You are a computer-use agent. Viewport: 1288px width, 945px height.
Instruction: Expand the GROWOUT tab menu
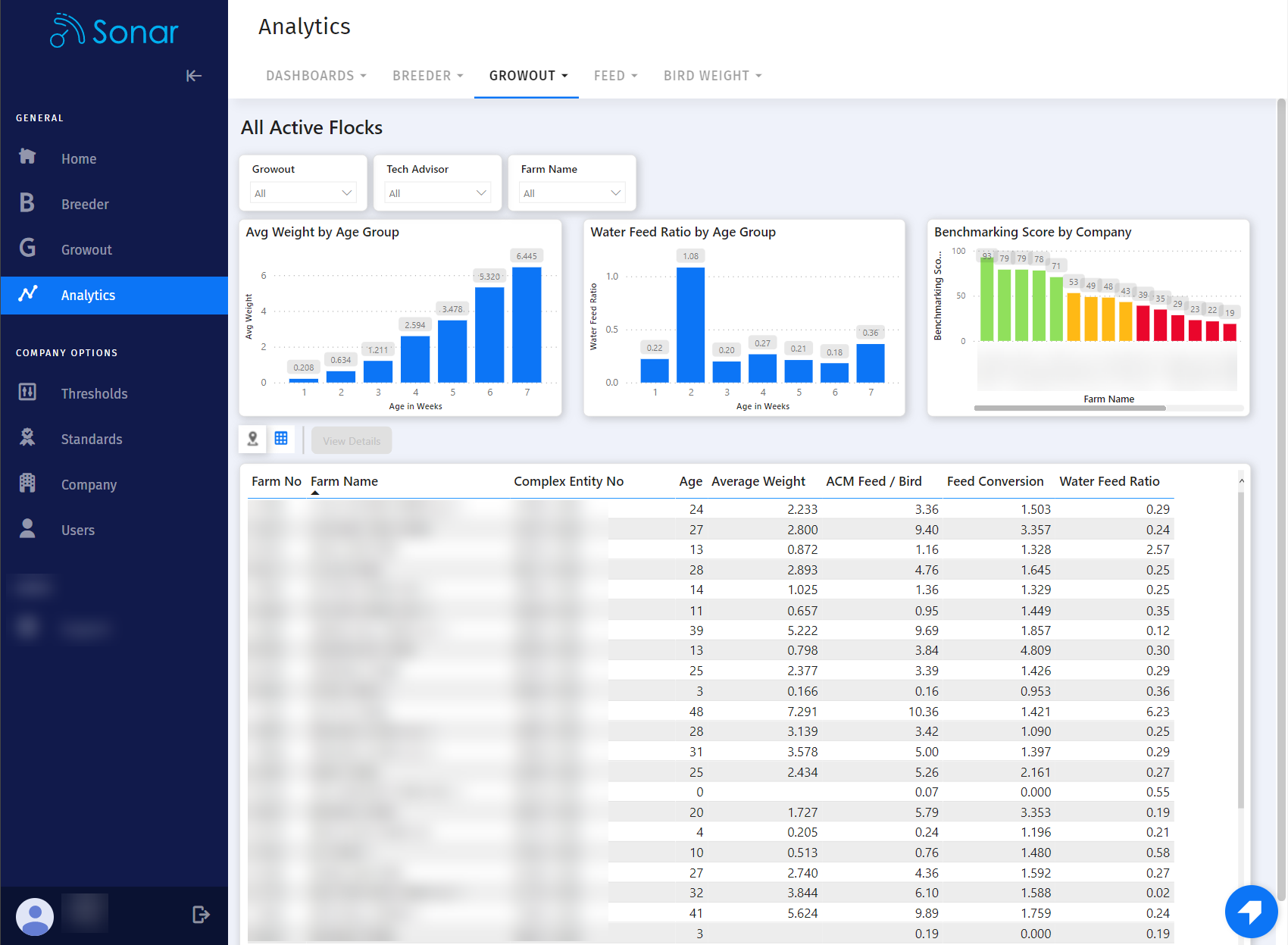[528, 76]
